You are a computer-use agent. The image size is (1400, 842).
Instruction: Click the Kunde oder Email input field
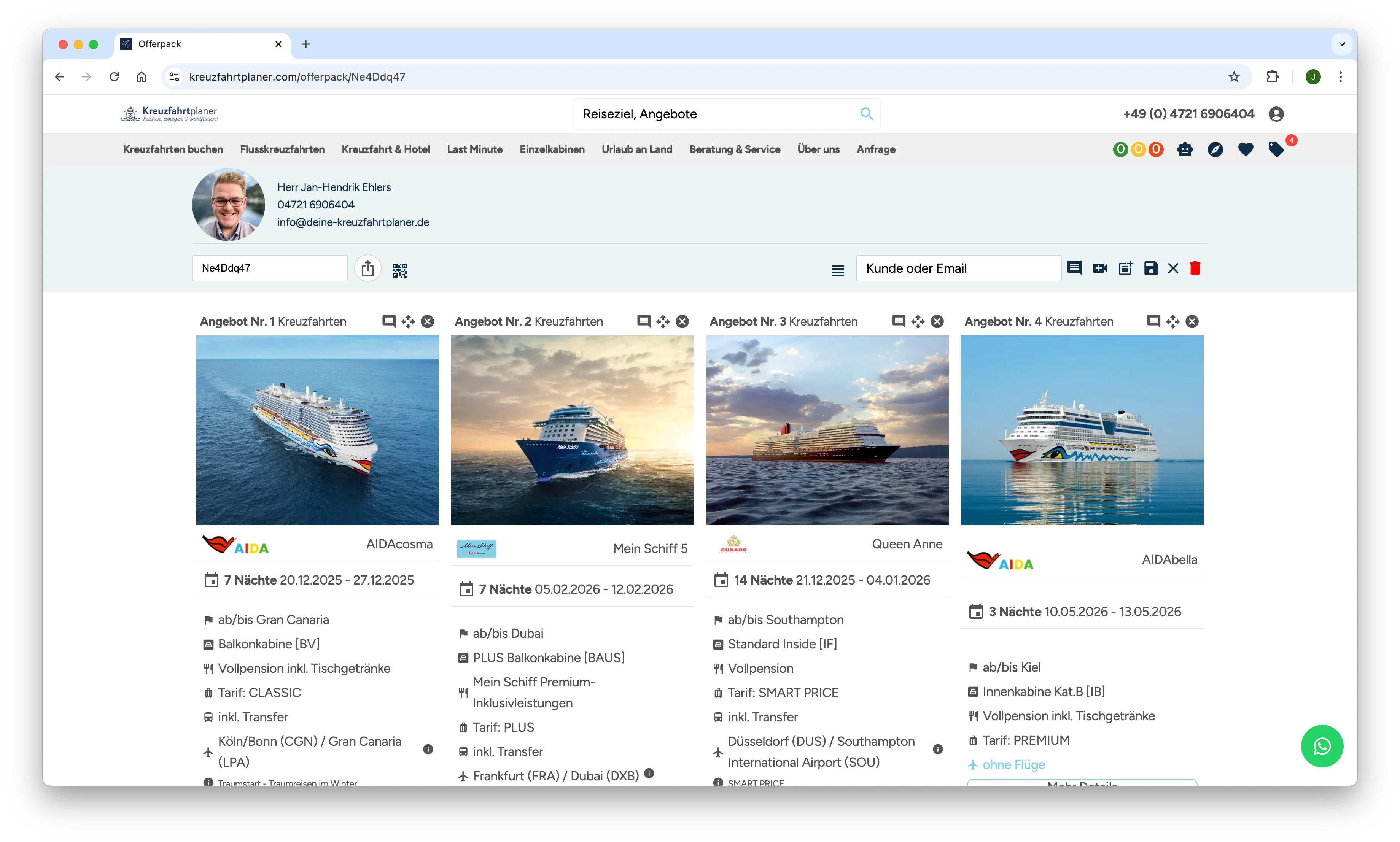point(958,268)
